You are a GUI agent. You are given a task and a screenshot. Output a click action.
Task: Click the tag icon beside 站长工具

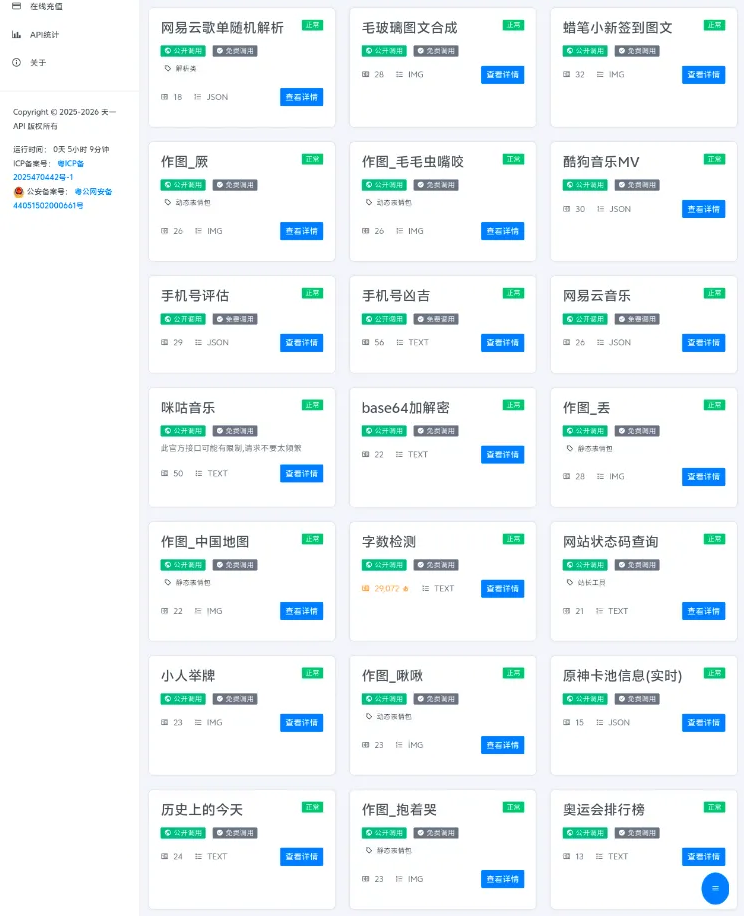570,582
